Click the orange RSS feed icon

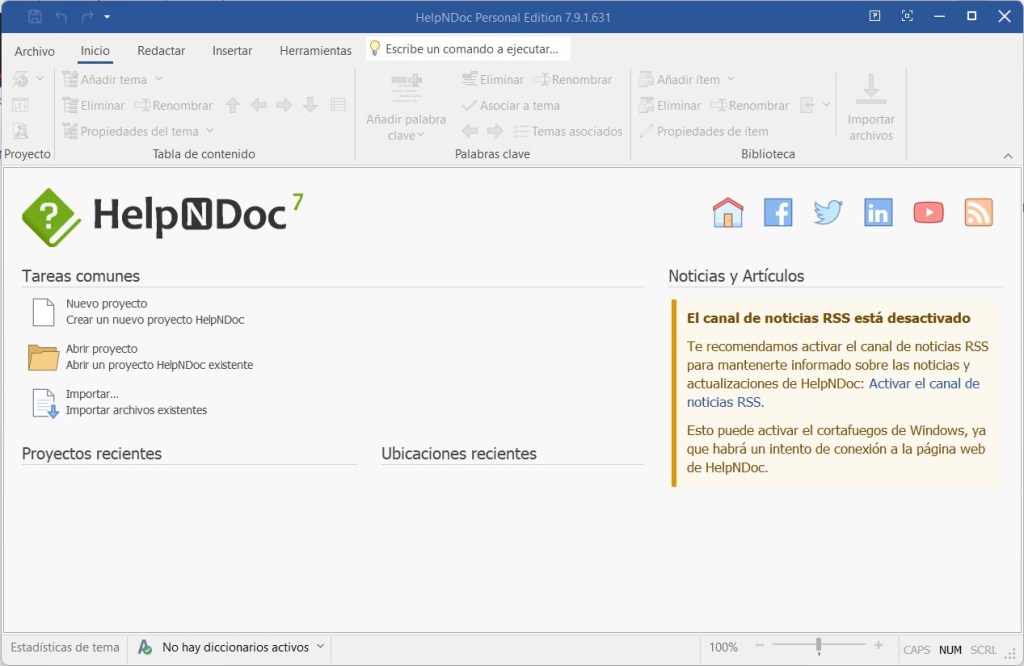978,212
